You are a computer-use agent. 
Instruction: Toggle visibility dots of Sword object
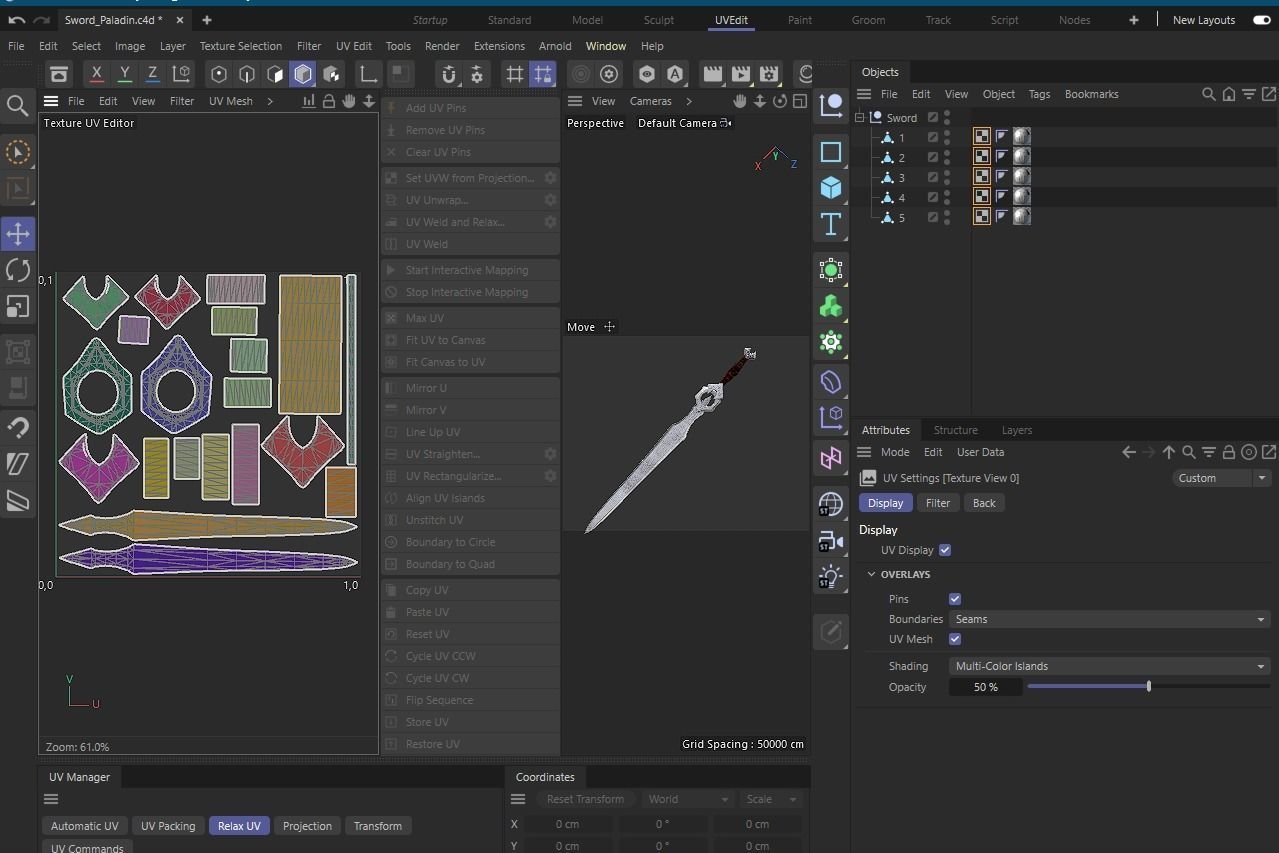pyautogui.click(x=948, y=118)
